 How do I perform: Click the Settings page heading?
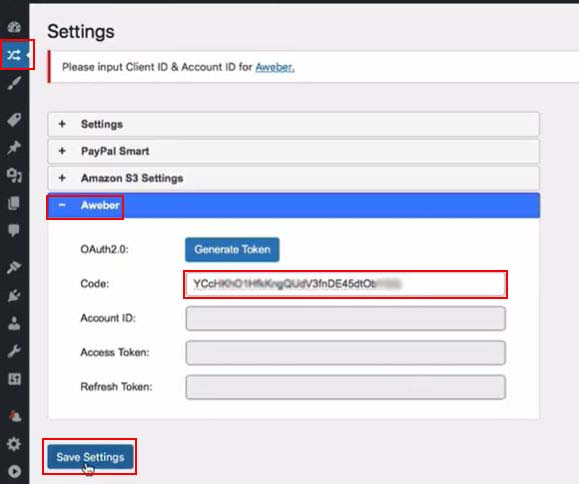[x=81, y=31]
